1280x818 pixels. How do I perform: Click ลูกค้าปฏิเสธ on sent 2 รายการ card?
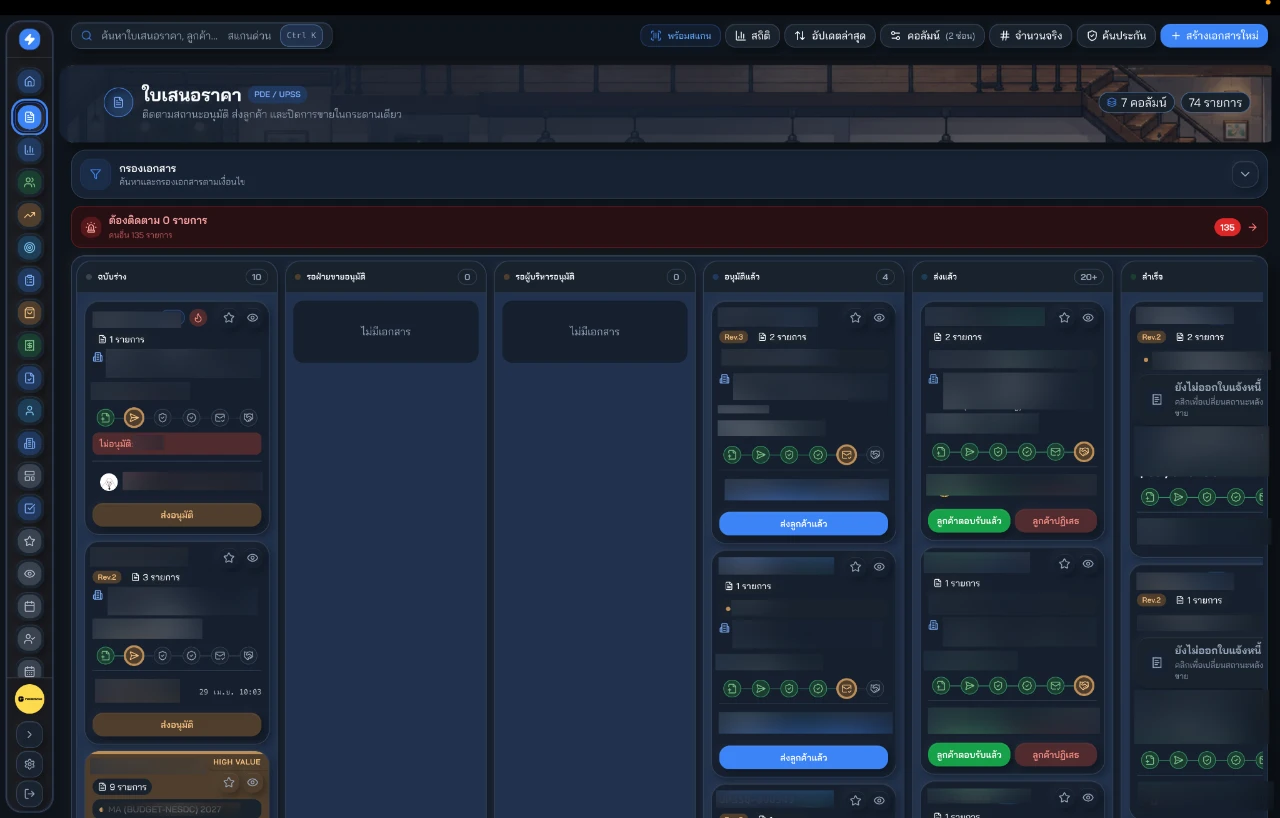coord(1055,521)
